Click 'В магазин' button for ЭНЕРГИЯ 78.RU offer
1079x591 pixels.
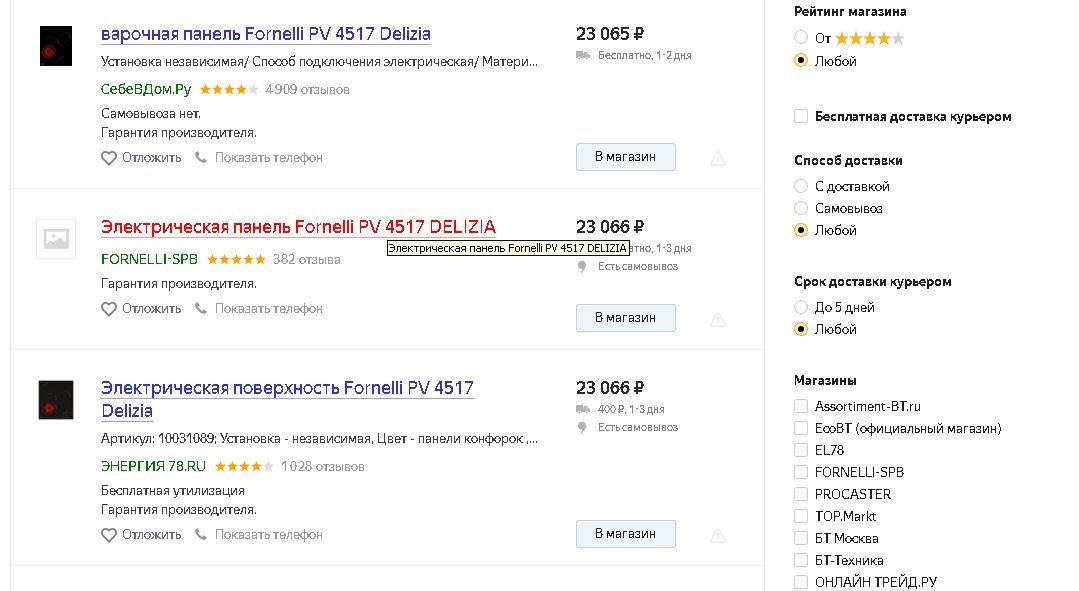625,534
